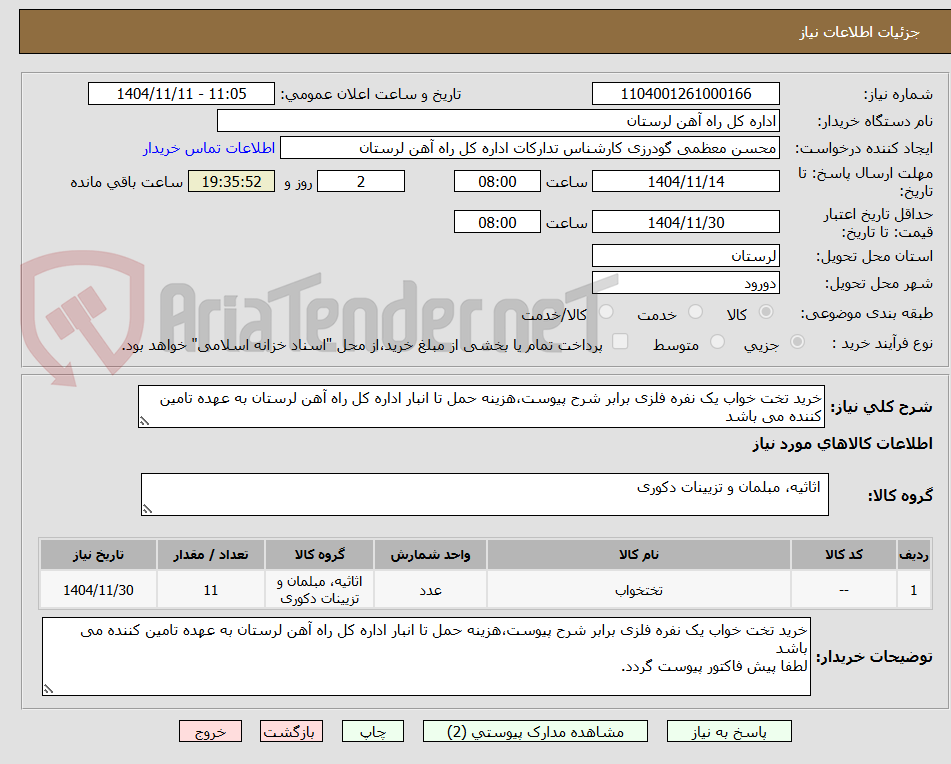
Task: Click the response deadline date 1404/11/14
Action: click(685, 181)
